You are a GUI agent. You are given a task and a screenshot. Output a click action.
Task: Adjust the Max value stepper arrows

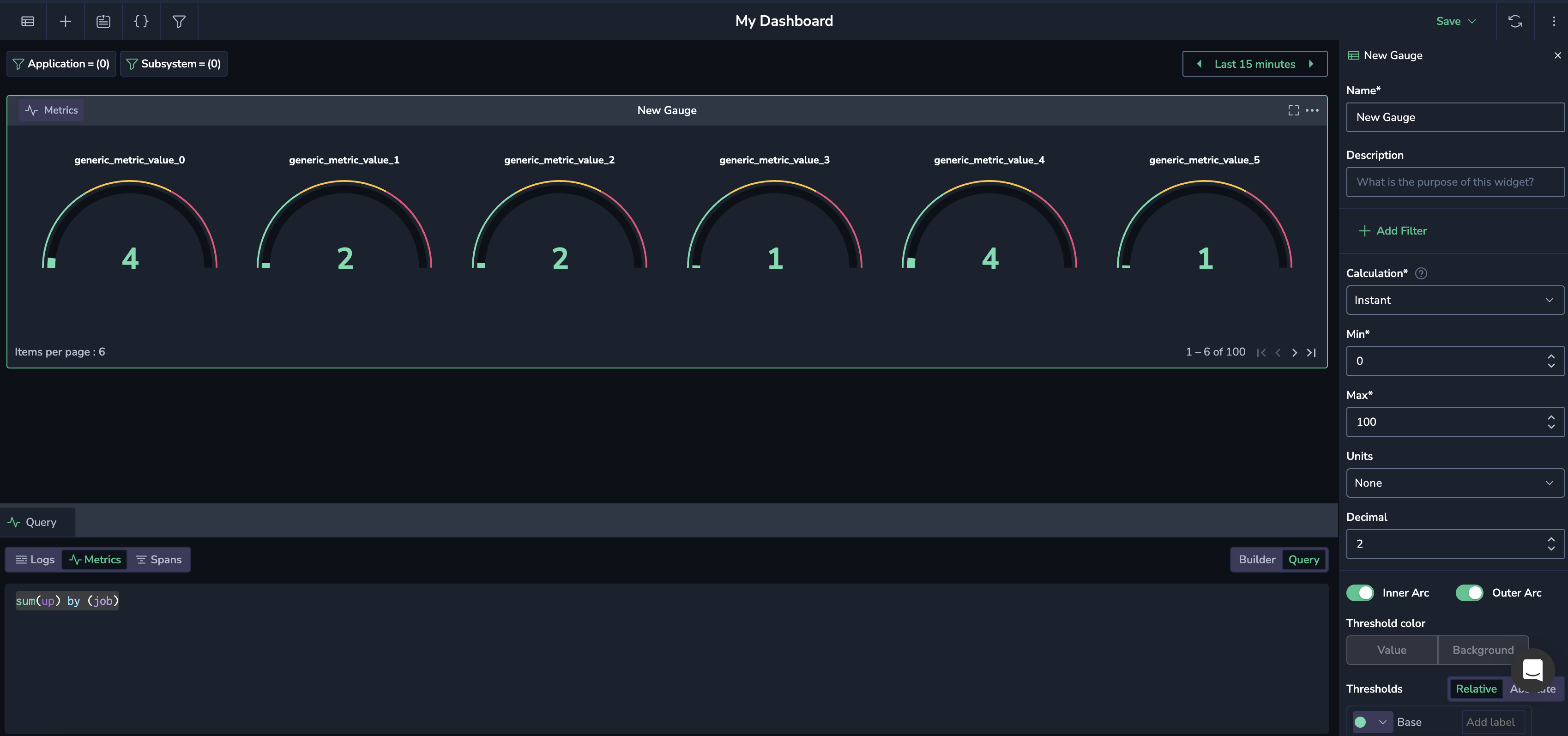tap(1550, 422)
